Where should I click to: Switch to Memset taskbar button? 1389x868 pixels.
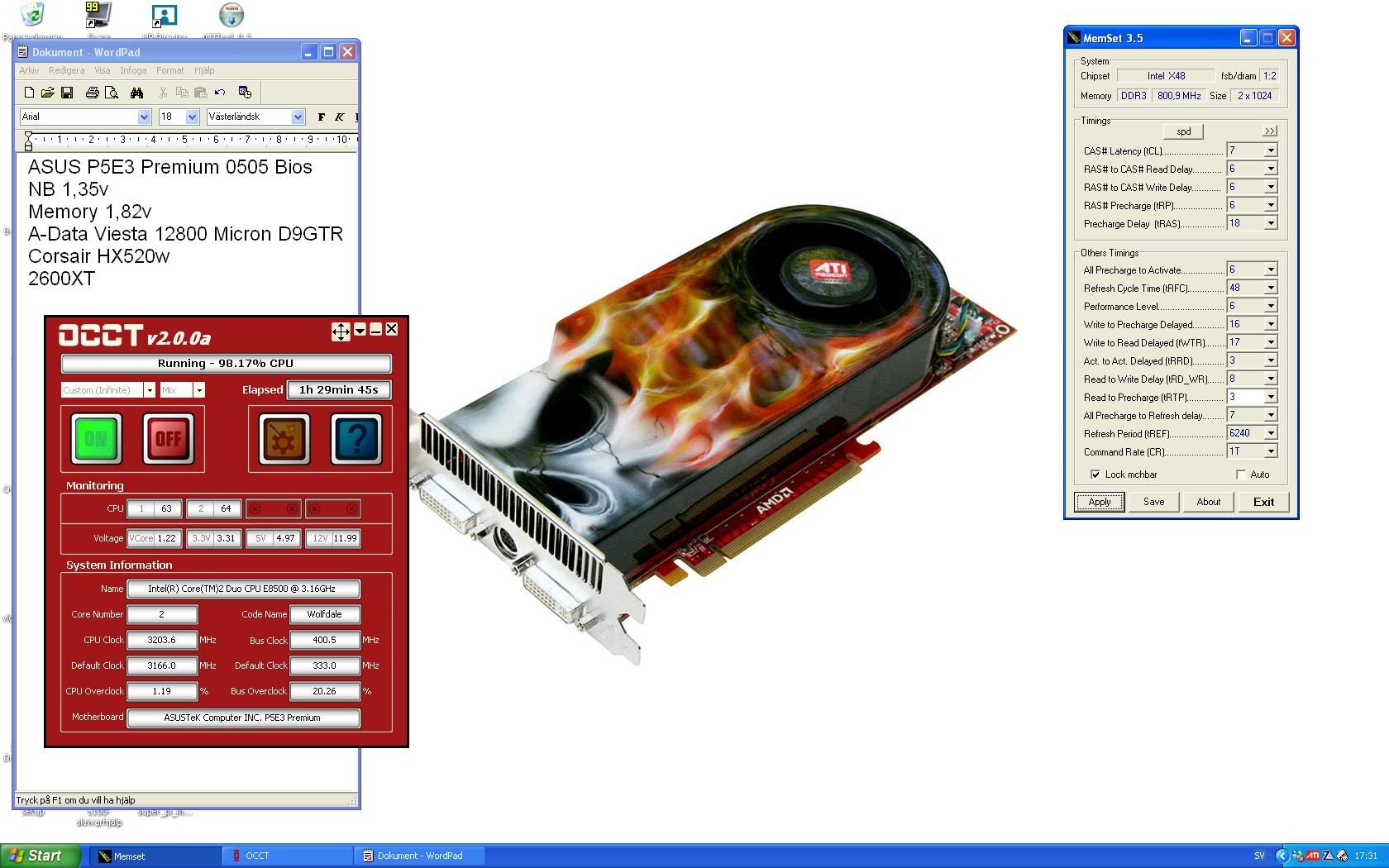point(154,856)
